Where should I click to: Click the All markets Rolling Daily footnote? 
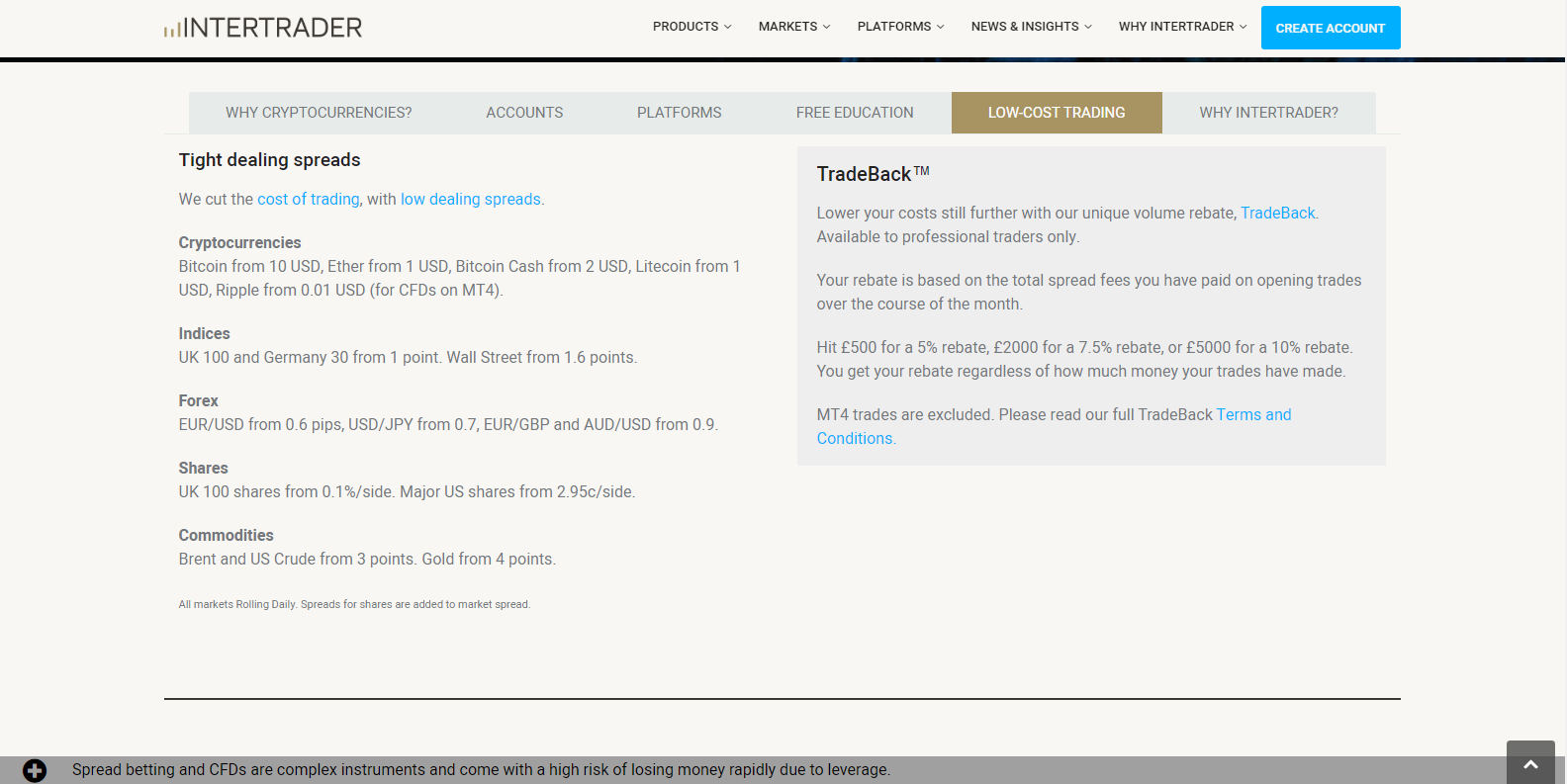354,604
